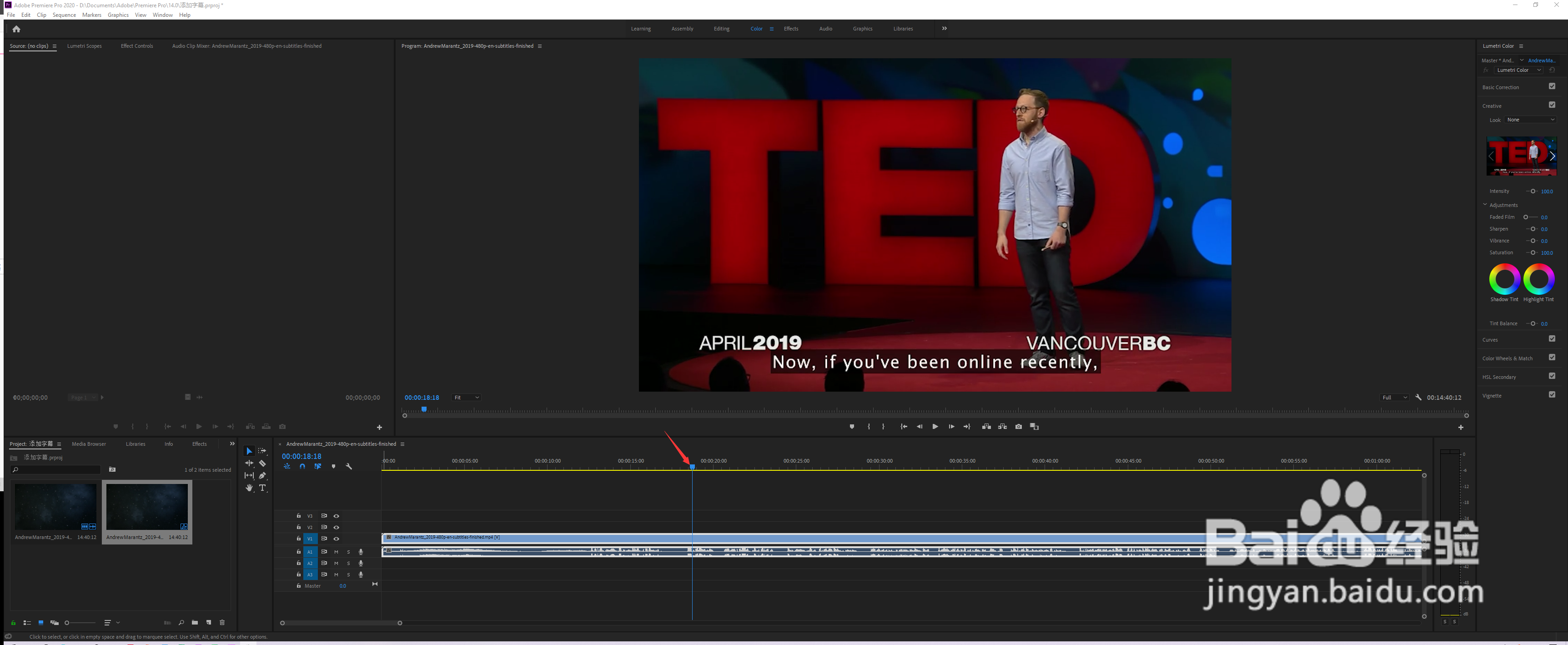1568x645 pixels.
Task: Click Shadow Tint color wheel
Action: pos(1504,279)
